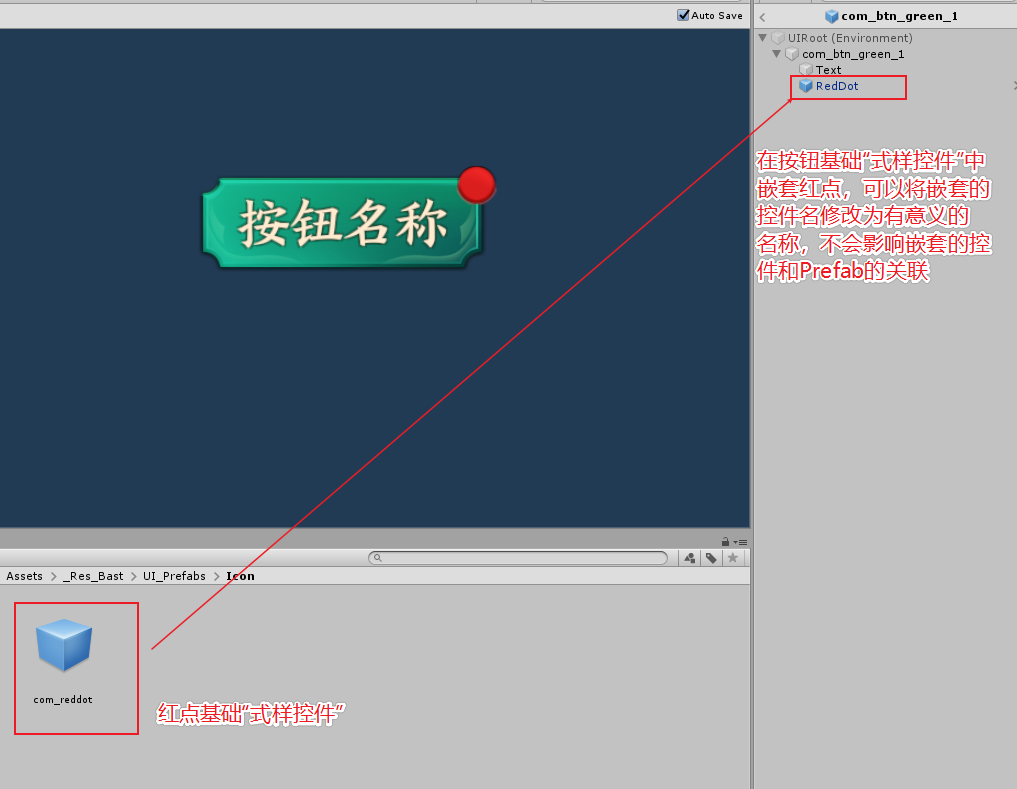Image resolution: width=1017 pixels, height=789 pixels.
Task: Open the search by label filter
Action: coord(712,558)
